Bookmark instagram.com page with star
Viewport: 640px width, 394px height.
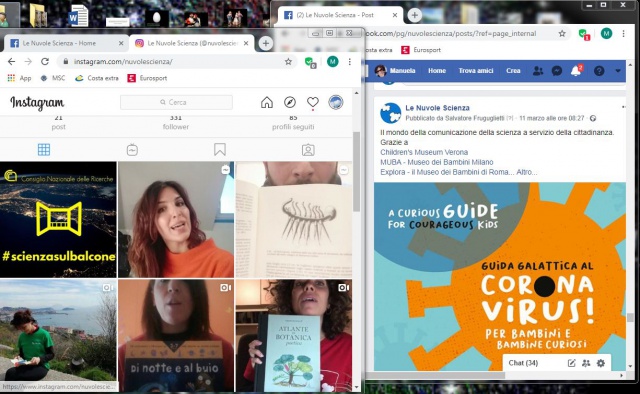click(x=288, y=62)
